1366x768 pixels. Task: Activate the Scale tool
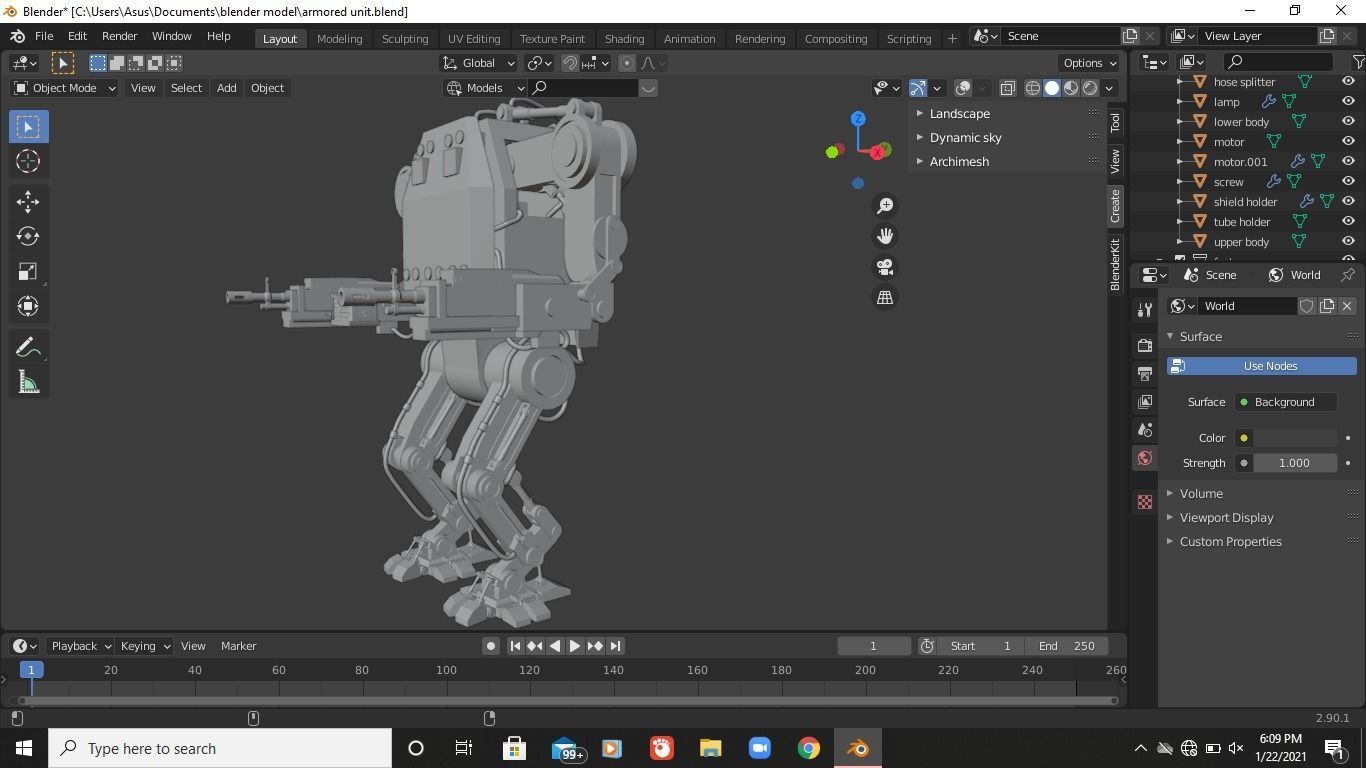pyautogui.click(x=28, y=272)
